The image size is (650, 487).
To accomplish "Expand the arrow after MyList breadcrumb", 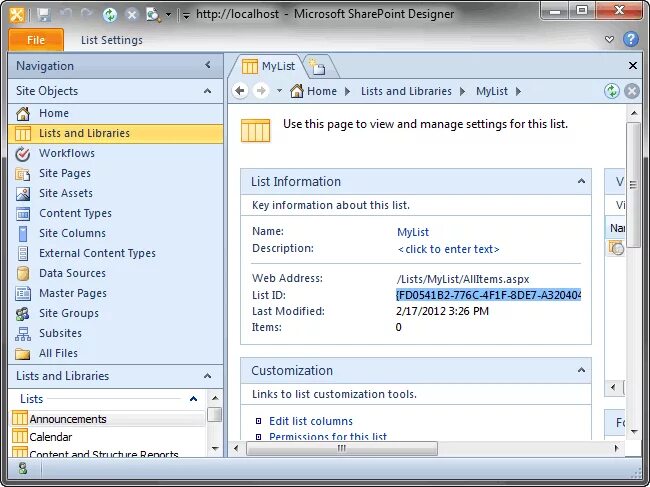I will click(518, 91).
